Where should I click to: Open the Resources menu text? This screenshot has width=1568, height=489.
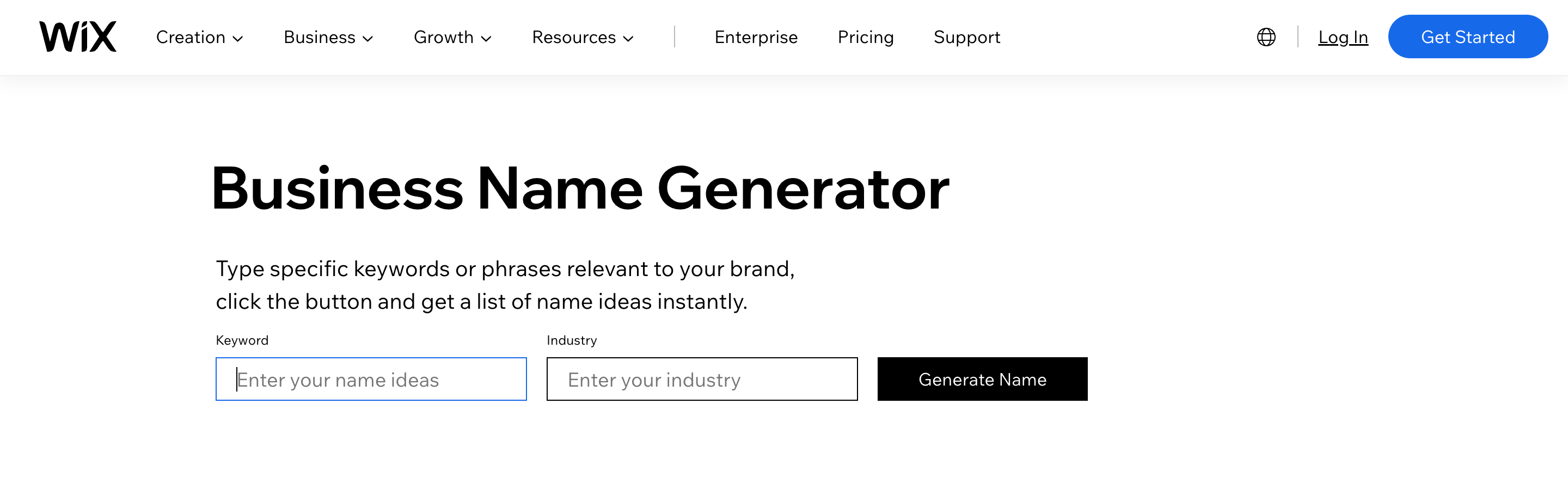(x=573, y=37)
